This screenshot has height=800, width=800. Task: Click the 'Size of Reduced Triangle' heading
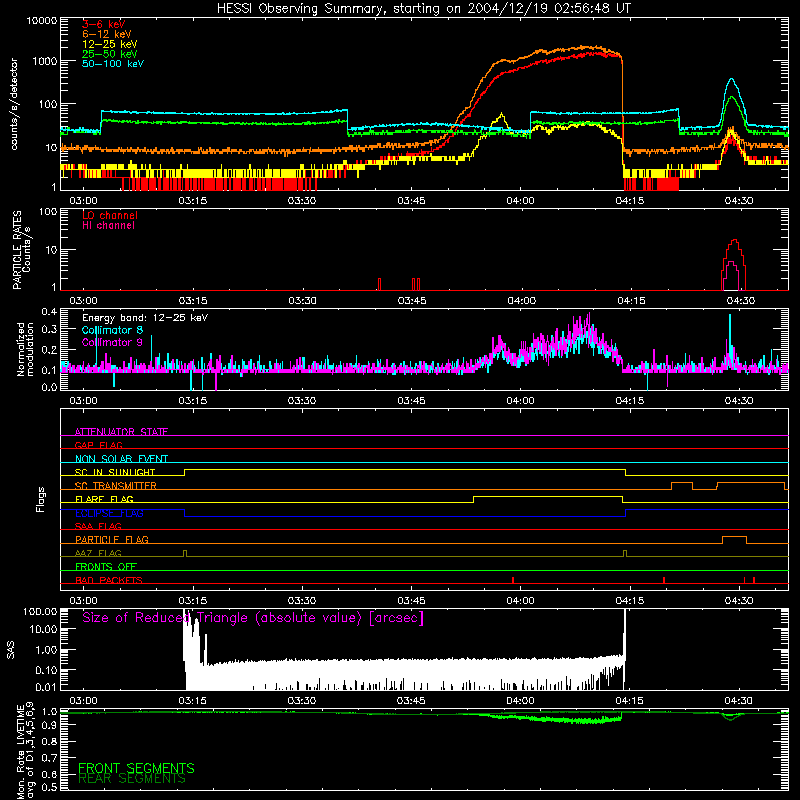253,618
